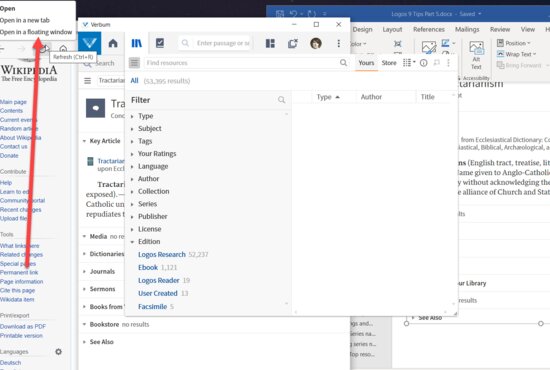This screenshot has height=370, width=550.
Task: Open the Documents checklist icon
Action: tap(160, 43)
